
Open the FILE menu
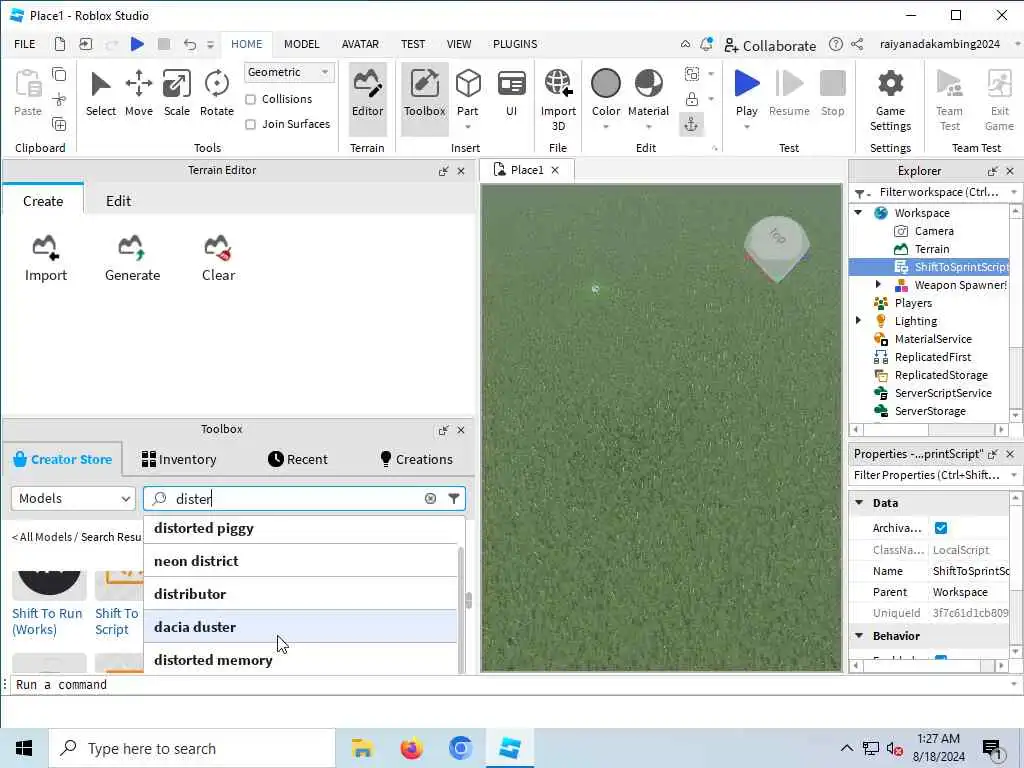(x=25, y=44)
